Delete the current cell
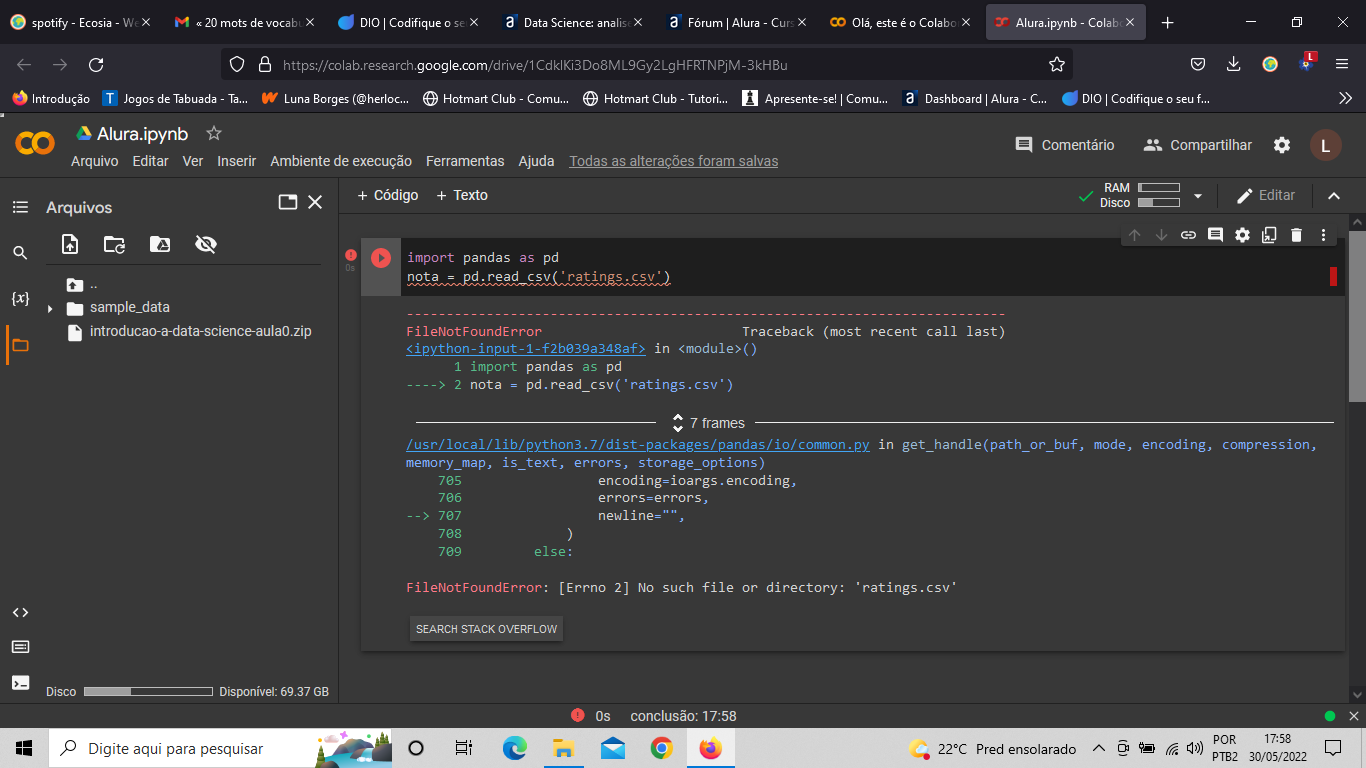Screen dimensions: 1366x768 click(1296, 235)
